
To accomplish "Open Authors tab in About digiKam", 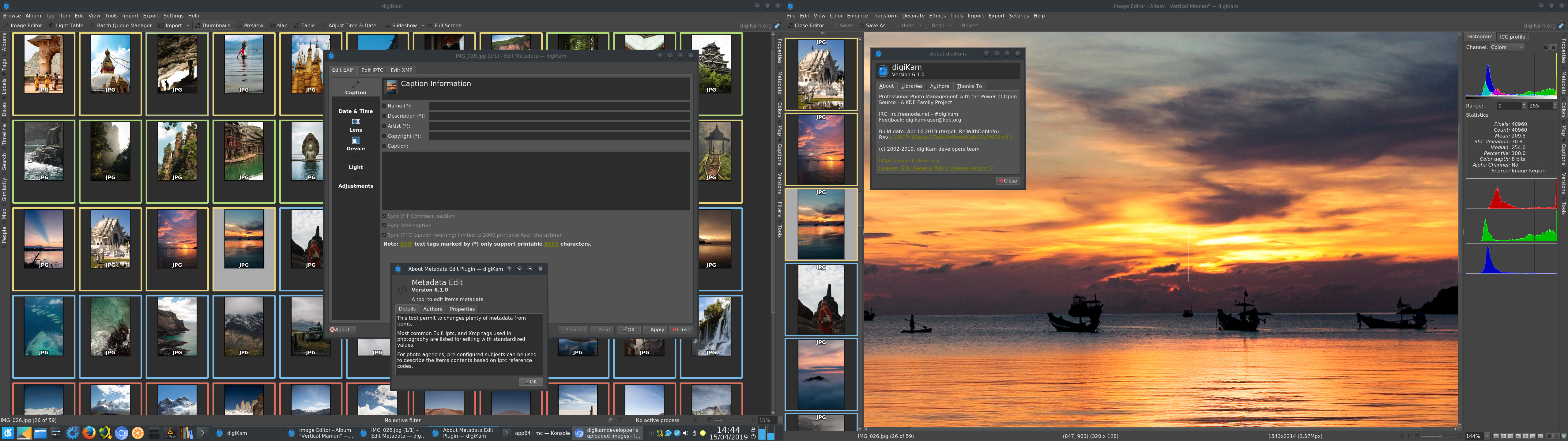I will click(939, 86).
